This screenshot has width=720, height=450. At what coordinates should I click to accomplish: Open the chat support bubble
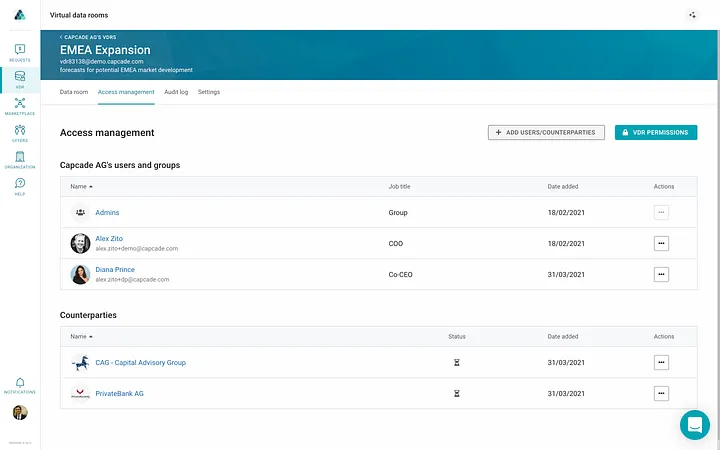tap(695, 425)
